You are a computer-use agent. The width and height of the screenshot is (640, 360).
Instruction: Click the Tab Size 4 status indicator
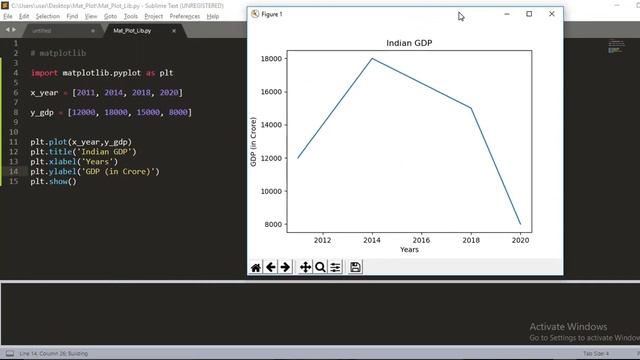596,353
